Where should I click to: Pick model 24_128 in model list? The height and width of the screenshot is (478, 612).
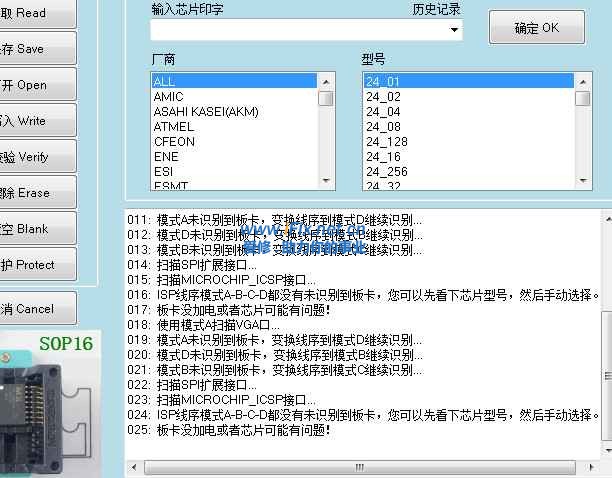[x=386, y=142]
